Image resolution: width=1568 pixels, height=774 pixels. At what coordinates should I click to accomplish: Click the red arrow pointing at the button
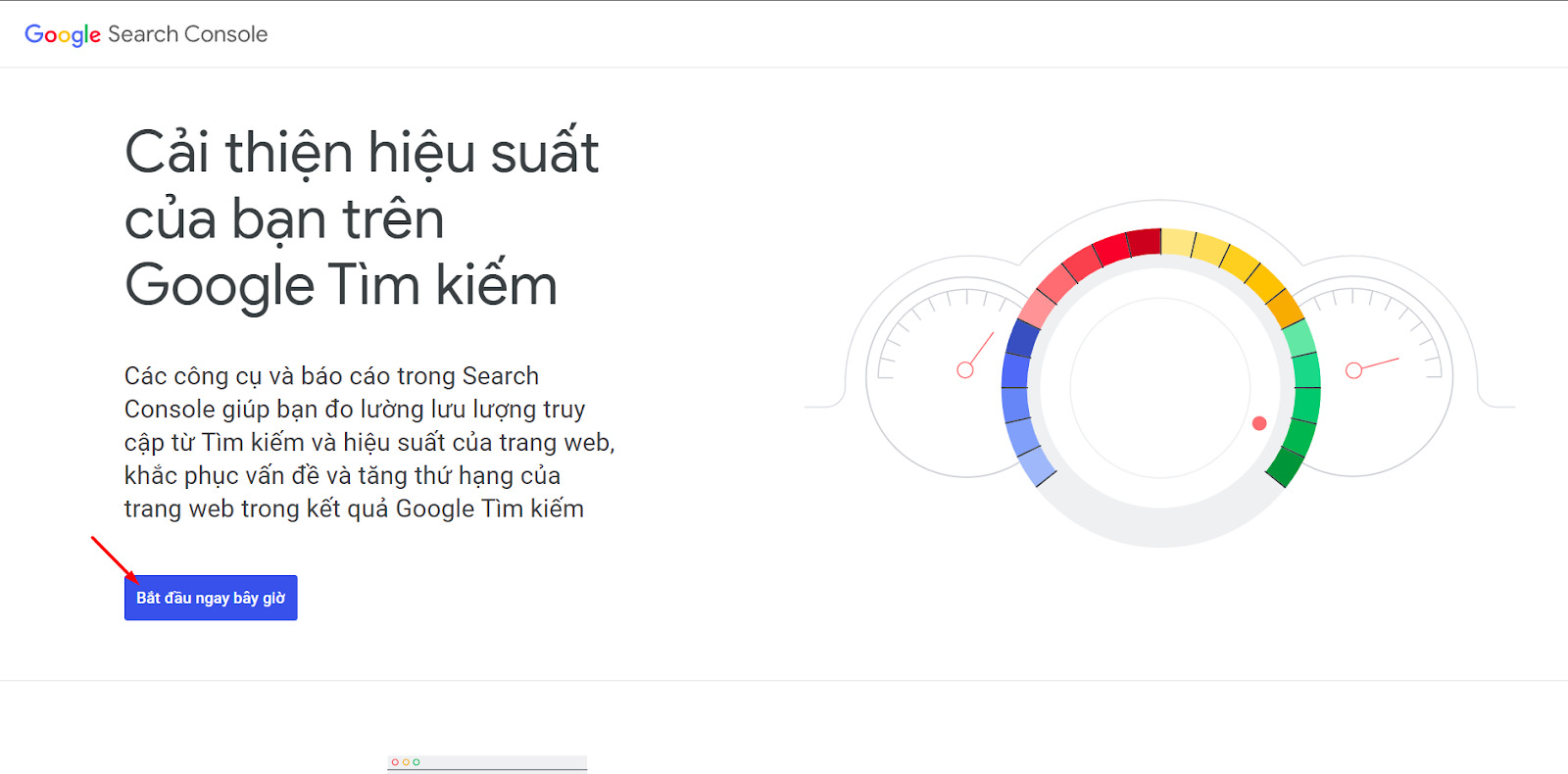click(x=114, y=558)
